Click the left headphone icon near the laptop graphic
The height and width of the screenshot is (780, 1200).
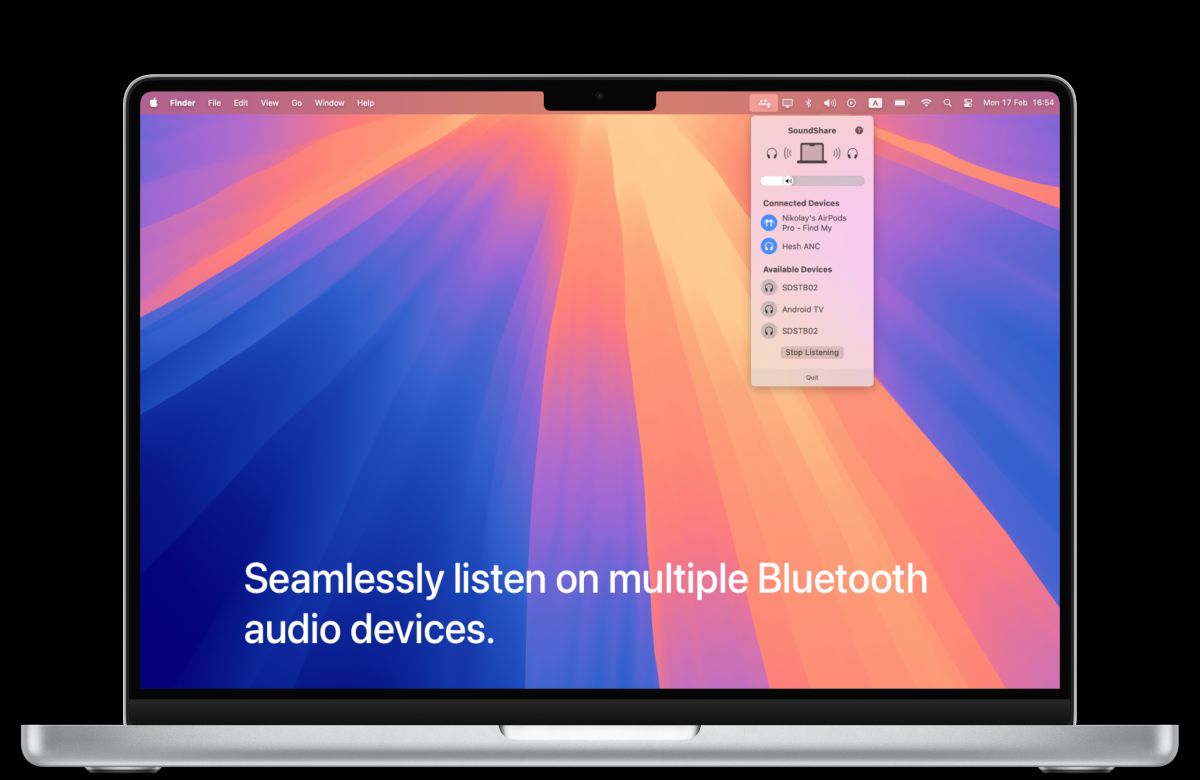770,153
